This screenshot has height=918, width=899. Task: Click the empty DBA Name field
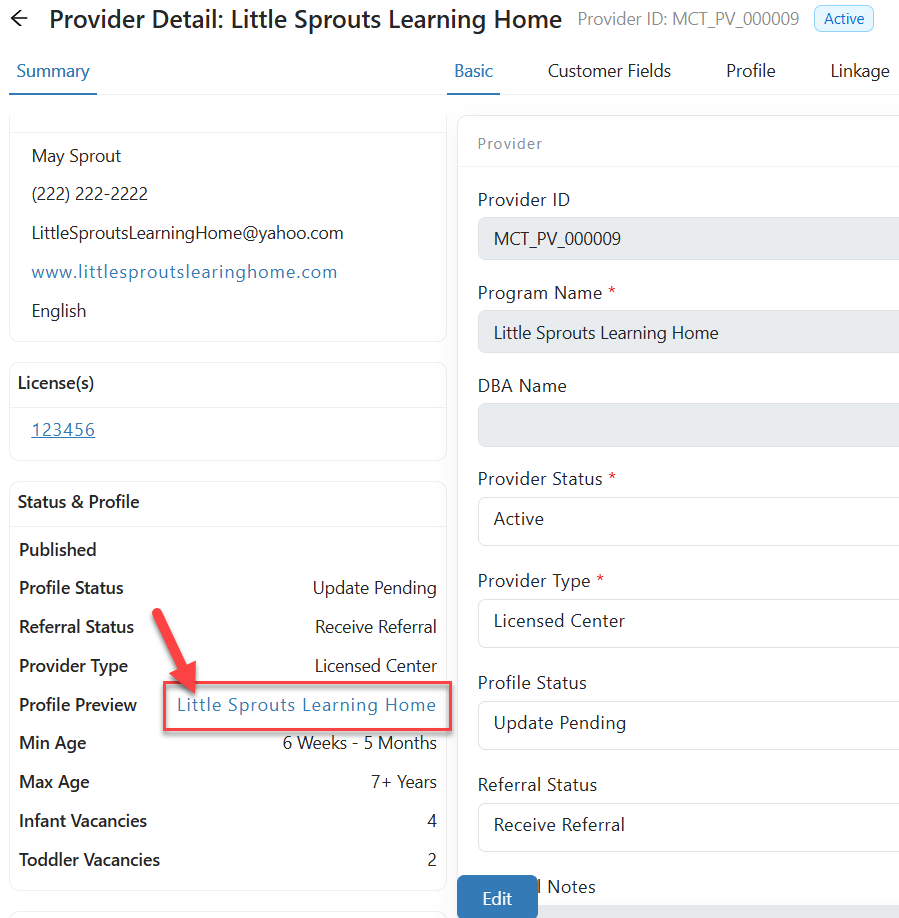tap(688, 425)
